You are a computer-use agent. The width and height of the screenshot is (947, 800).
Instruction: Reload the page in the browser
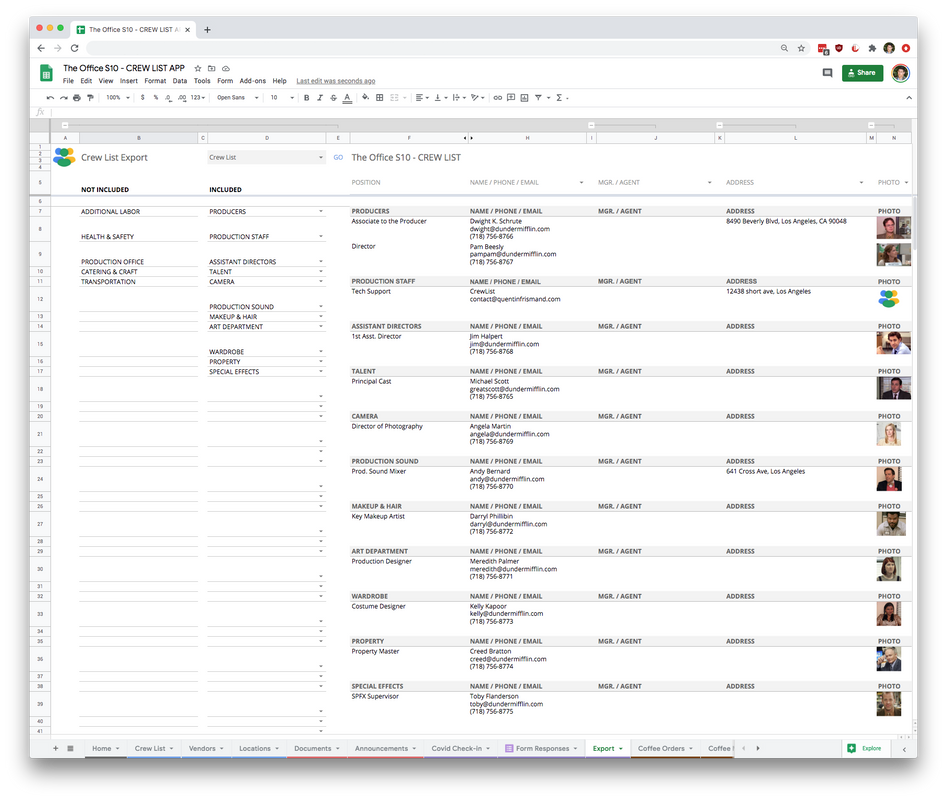point(74,48)
